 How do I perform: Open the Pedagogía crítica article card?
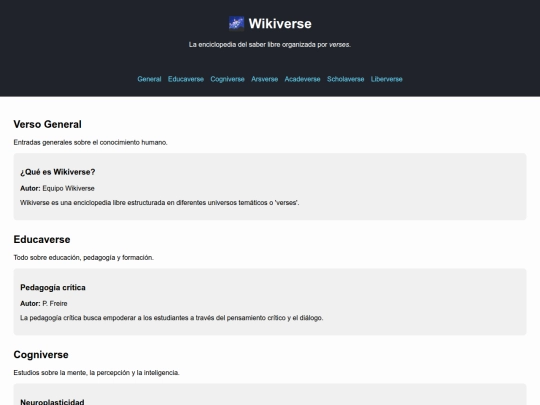click(x=270, y=302)
